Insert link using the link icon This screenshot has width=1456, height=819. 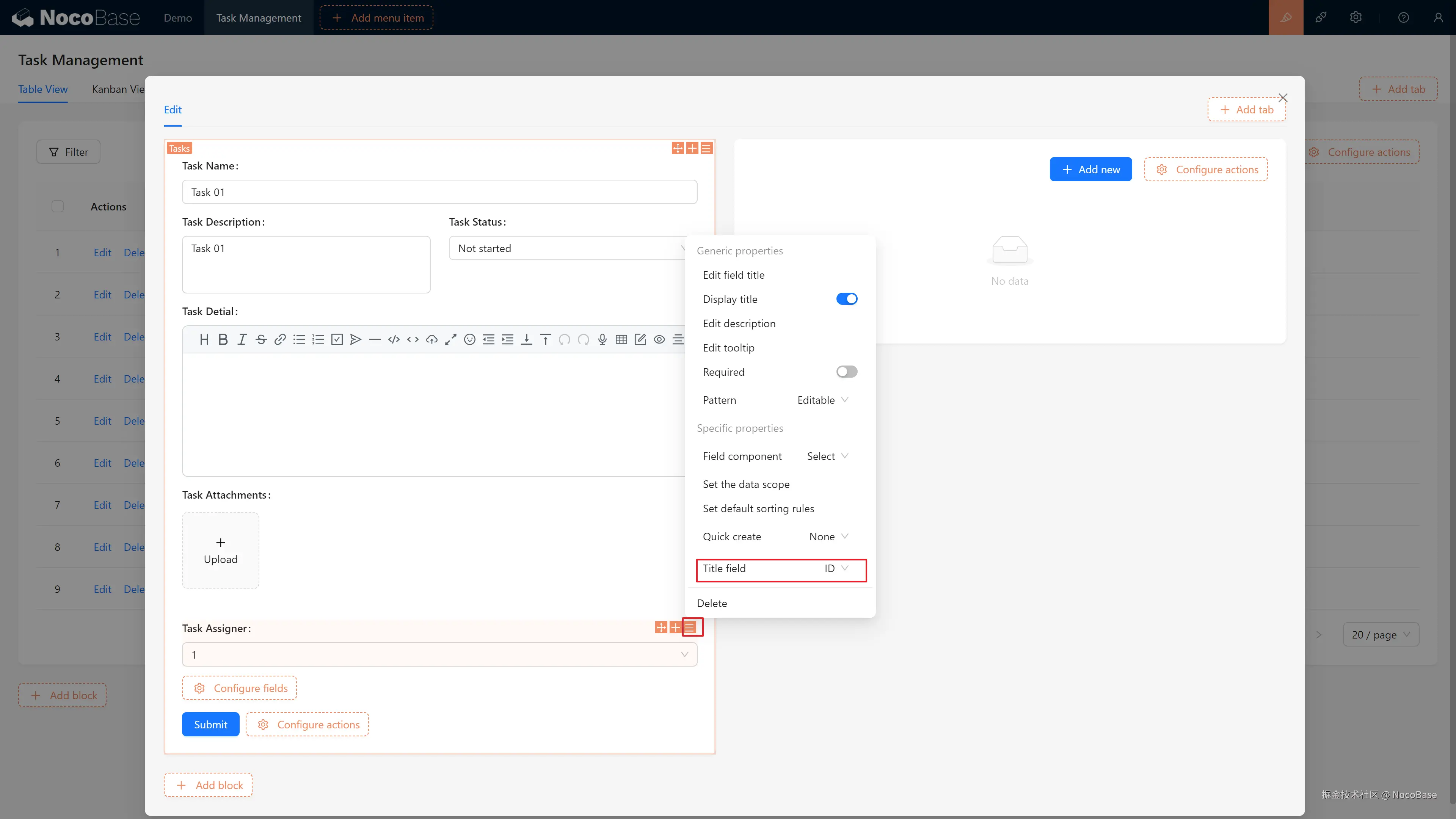[x=280, y=339]
